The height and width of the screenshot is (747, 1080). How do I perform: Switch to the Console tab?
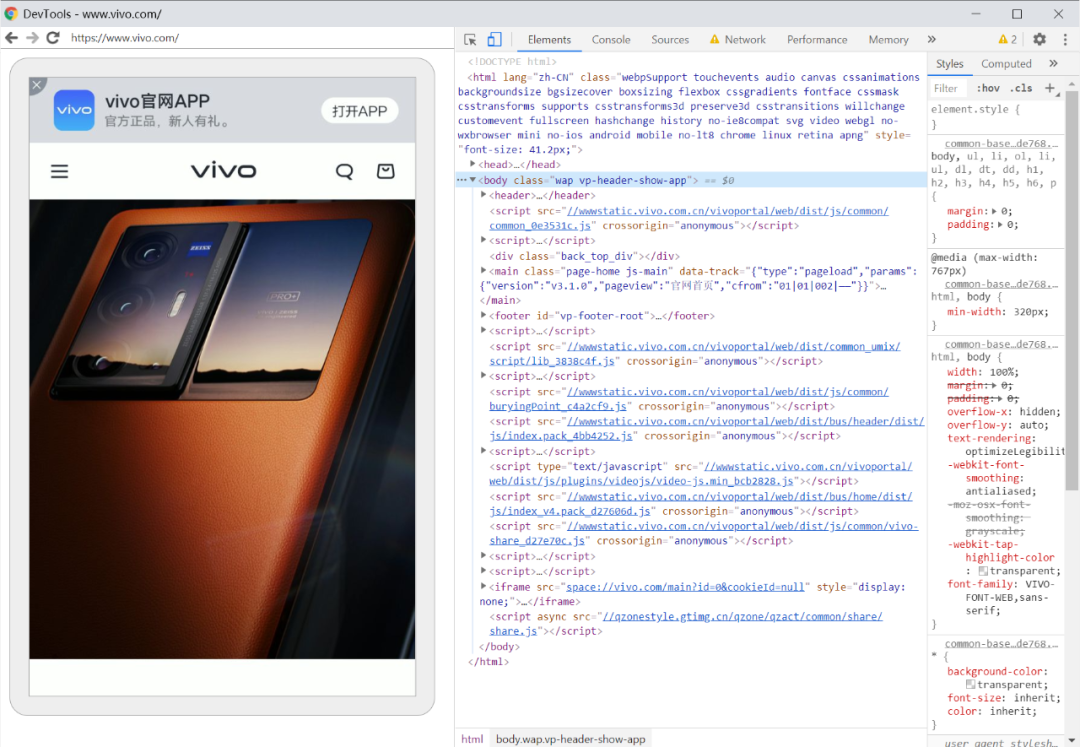[x=611, y=39]
